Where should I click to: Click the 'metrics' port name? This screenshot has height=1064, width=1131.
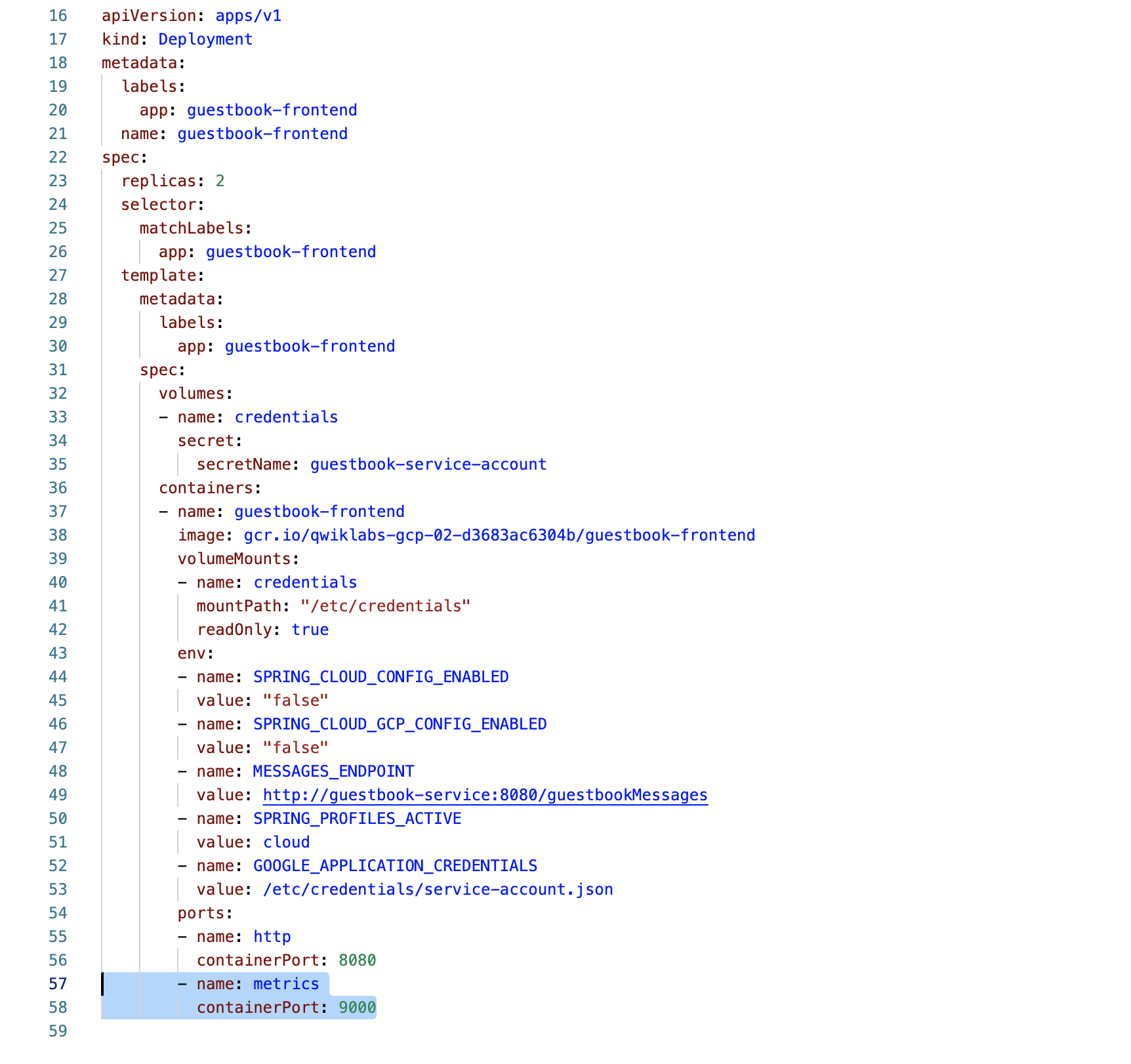pos(287,984)
